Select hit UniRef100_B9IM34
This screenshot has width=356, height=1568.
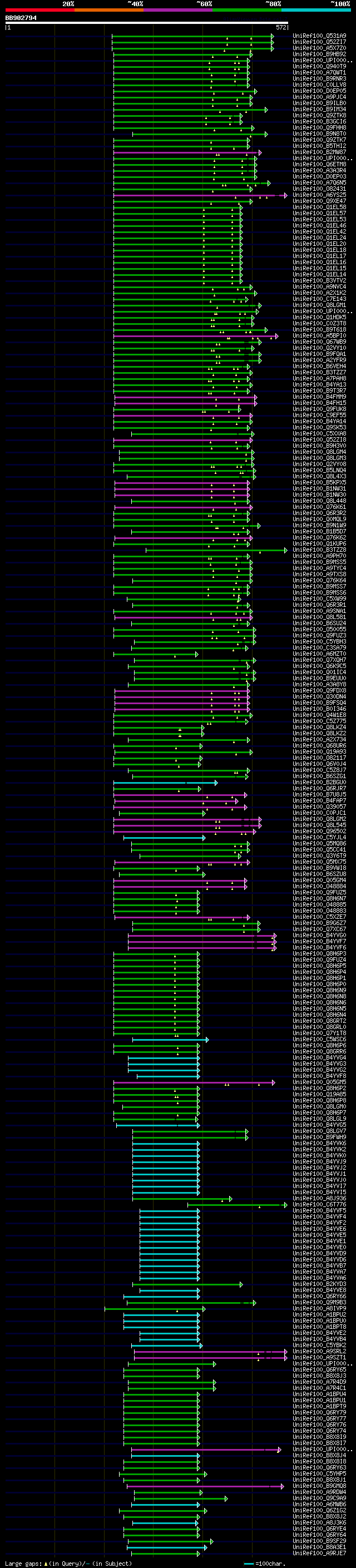tap(319, 110)
